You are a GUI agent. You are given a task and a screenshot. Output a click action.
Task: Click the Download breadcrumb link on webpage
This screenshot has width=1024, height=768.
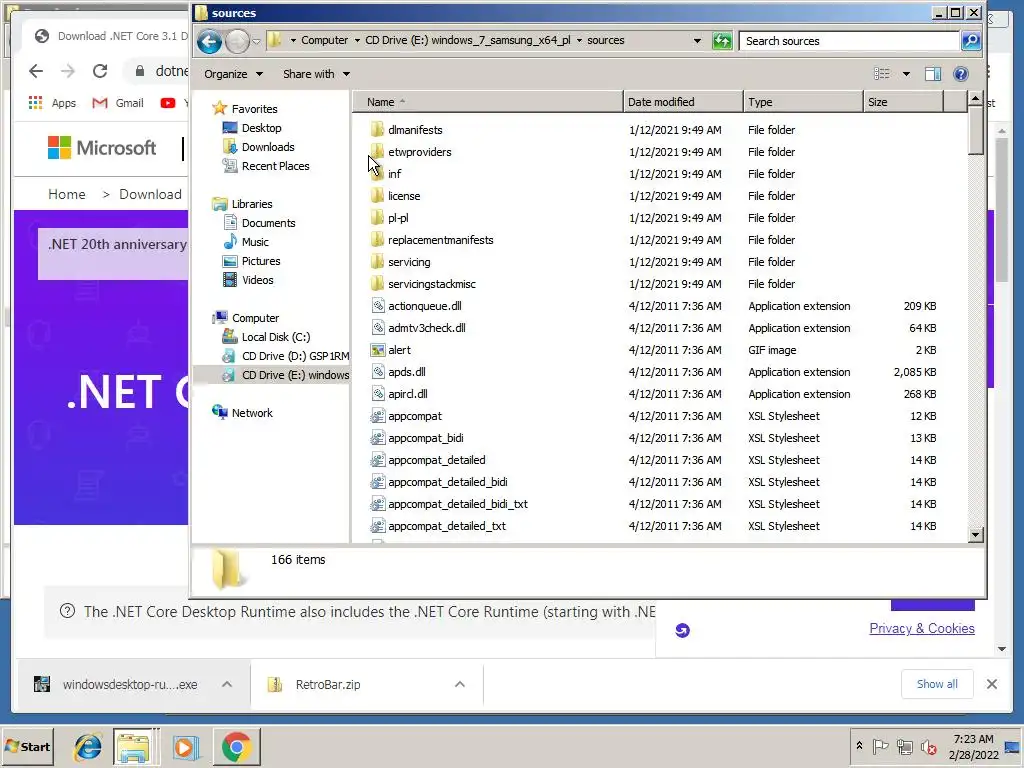pyautogui.click(x=150, y=194)
